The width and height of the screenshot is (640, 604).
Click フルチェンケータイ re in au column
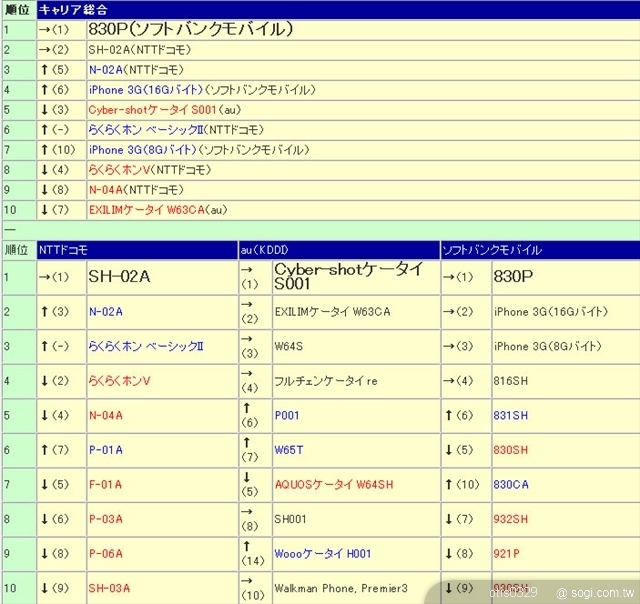pyautogui.click(x=326, y=381)
